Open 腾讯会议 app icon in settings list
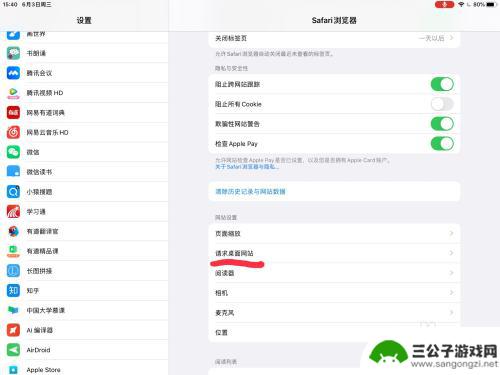Viewport: 500px width, 375px height. click(x=13, y=73)
